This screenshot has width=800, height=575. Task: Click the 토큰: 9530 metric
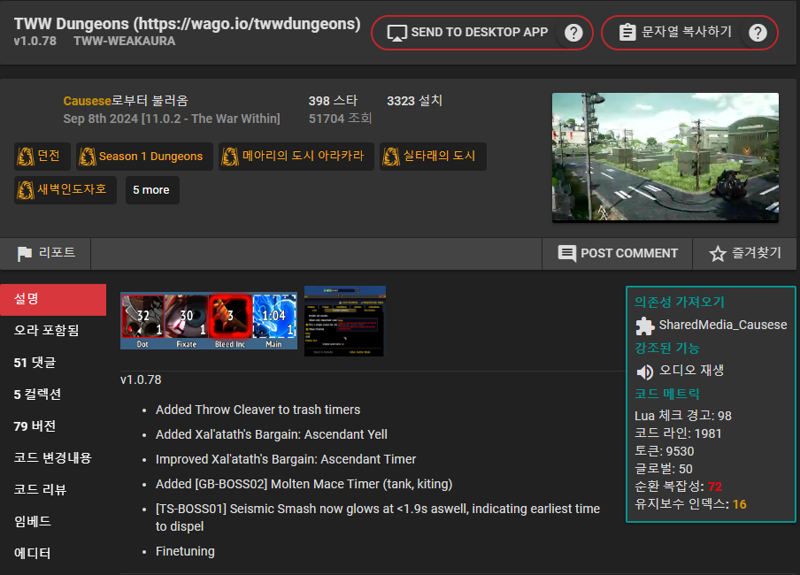point(664,452)
